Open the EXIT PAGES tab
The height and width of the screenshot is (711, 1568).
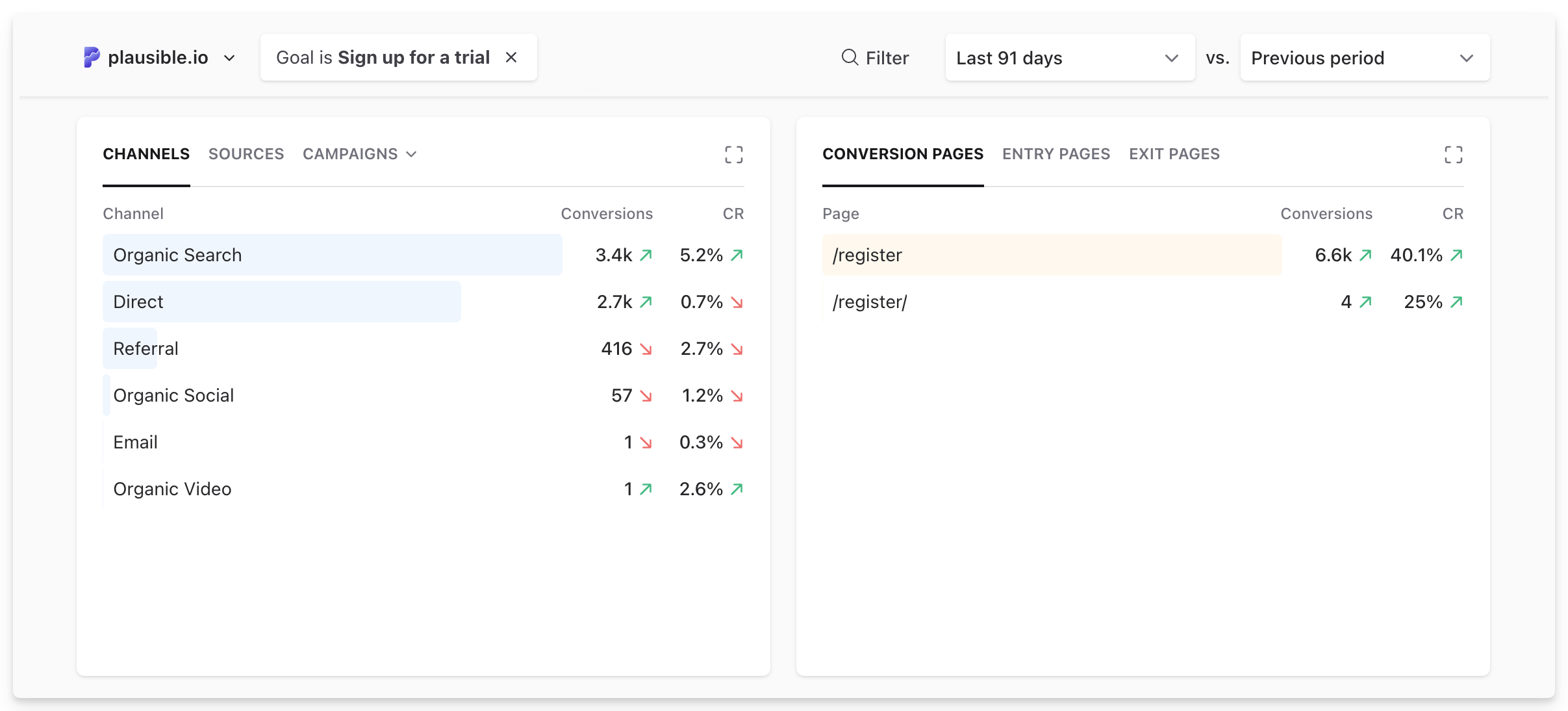[1174, 154]
